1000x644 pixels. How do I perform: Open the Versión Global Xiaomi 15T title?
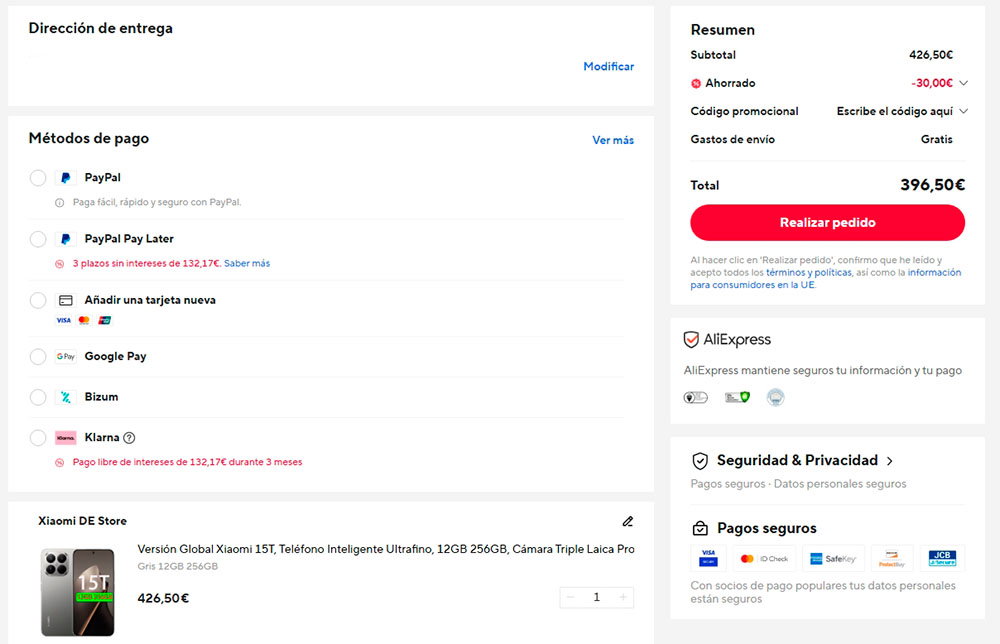click(386, 549)
